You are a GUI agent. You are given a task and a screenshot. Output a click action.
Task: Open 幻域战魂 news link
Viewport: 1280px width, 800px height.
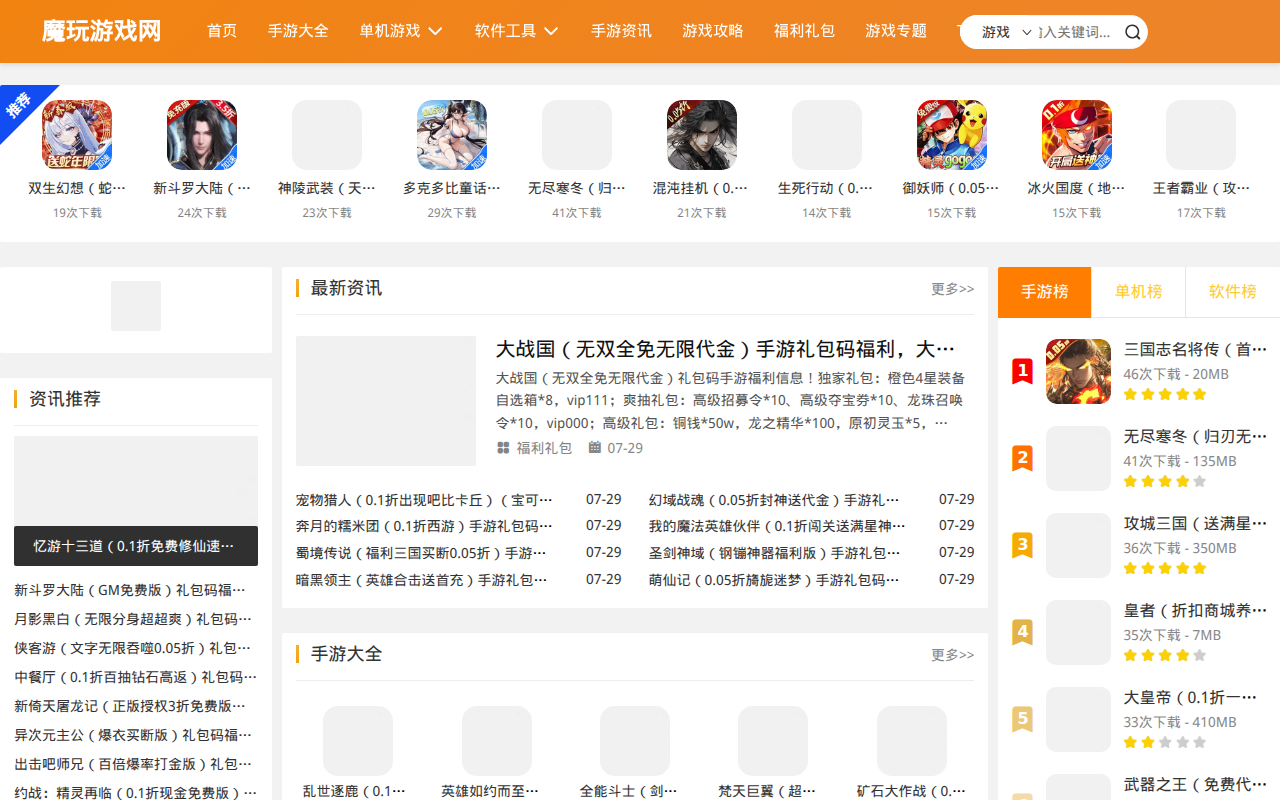click(774, 499)
